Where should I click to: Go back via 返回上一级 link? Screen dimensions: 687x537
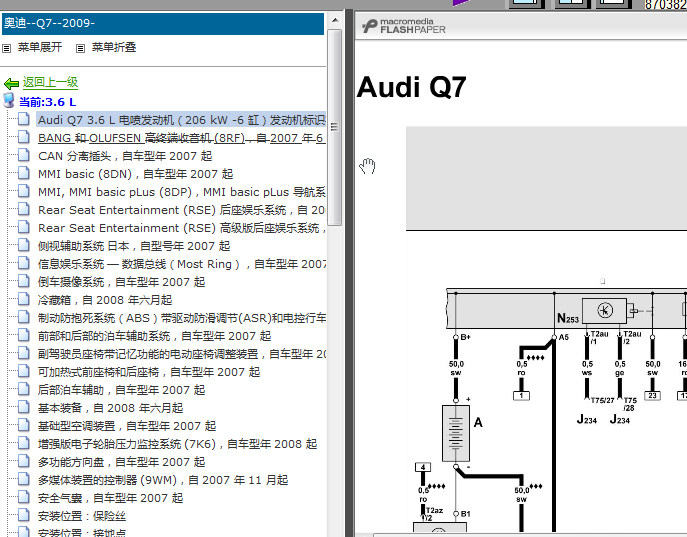coord(50,82)
